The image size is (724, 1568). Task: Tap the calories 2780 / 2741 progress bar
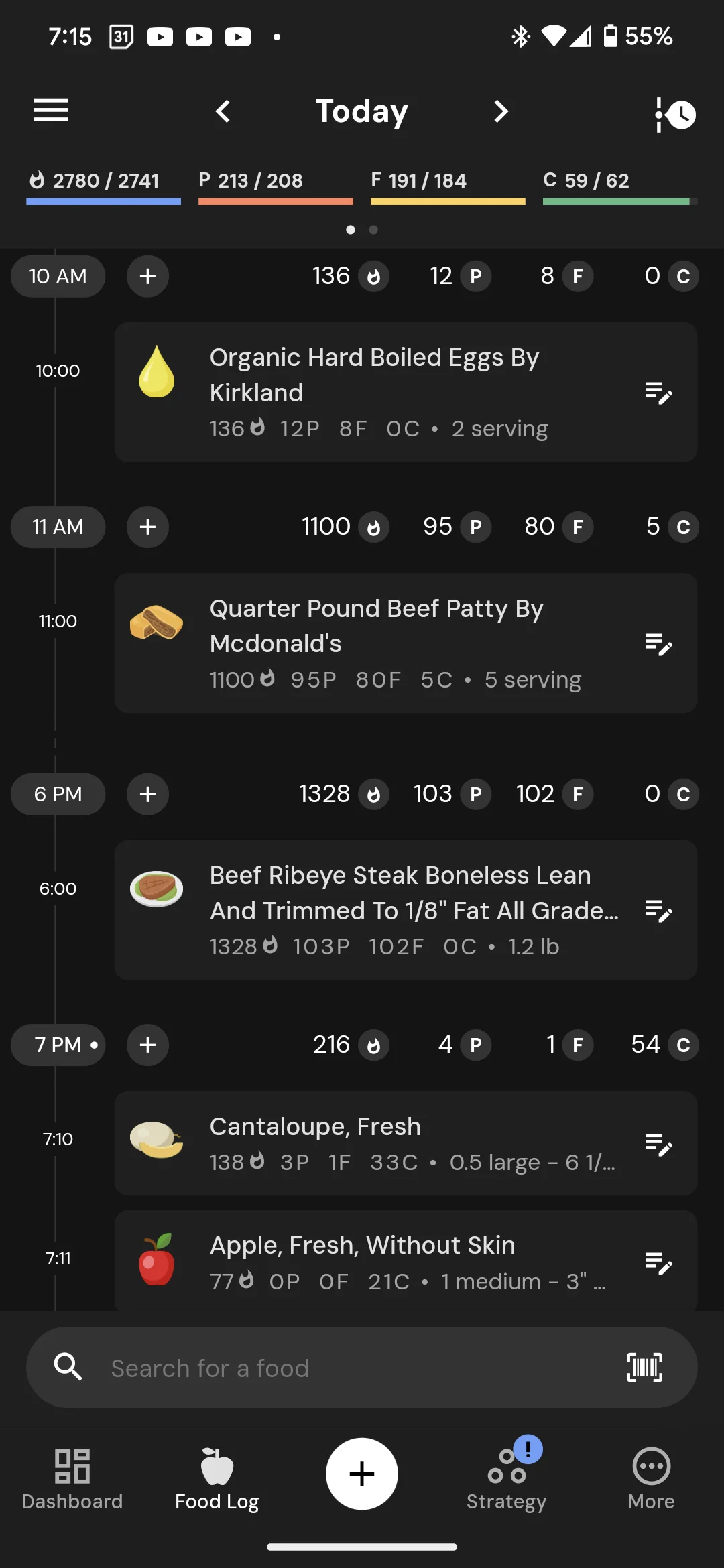pos(103,188)
